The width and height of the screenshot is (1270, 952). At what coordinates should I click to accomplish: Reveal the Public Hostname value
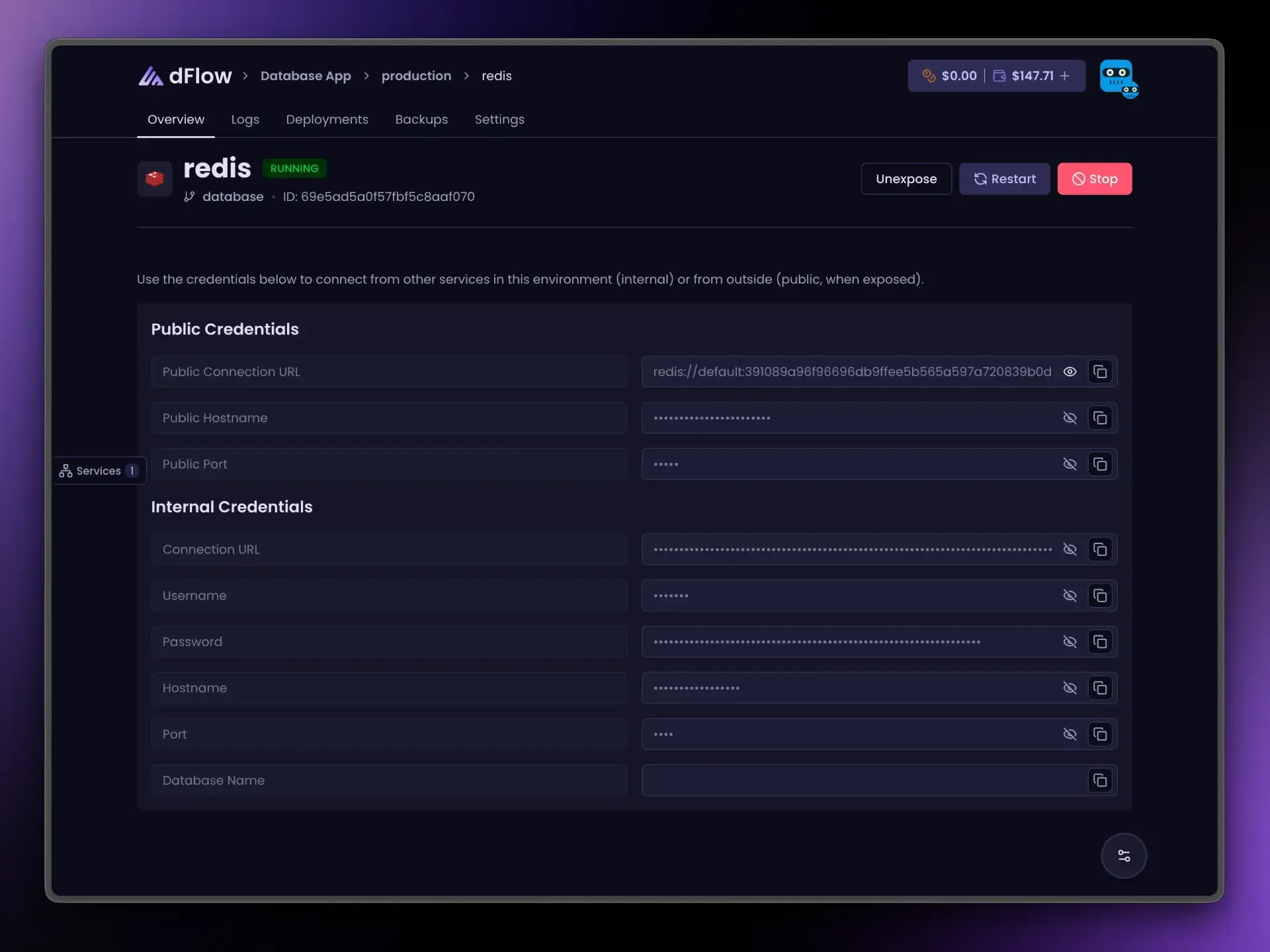pos(1070,418)
